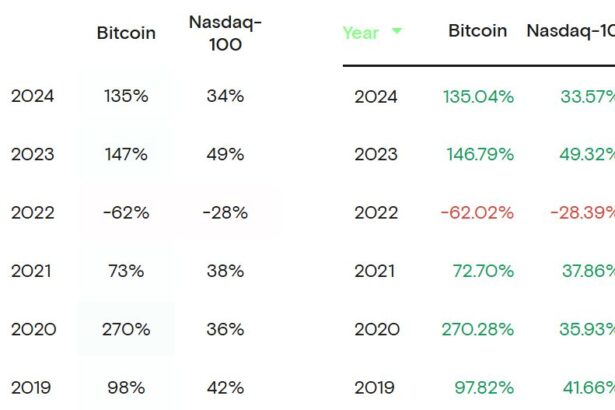The height and width of the screenshot is (410, 615).
Task: Click the 270.28% Bitcoin return
Action: coord(477,329)
